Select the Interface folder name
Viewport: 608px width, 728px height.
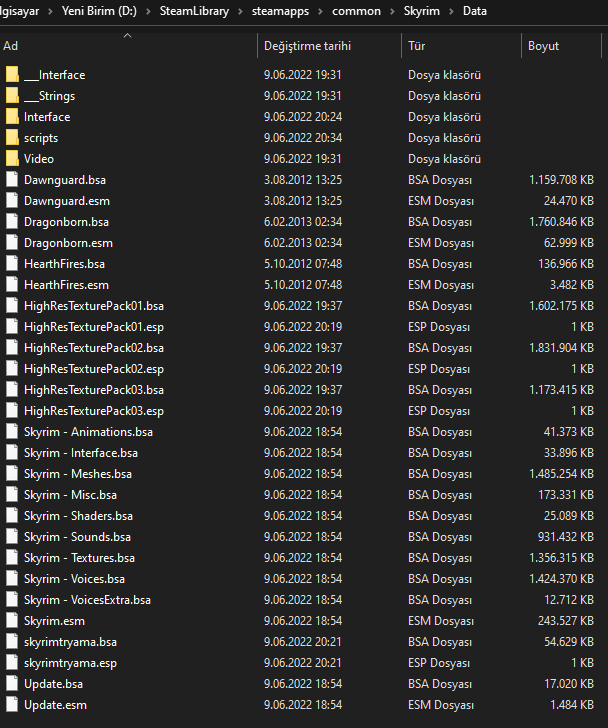click(x=47, y=117)
